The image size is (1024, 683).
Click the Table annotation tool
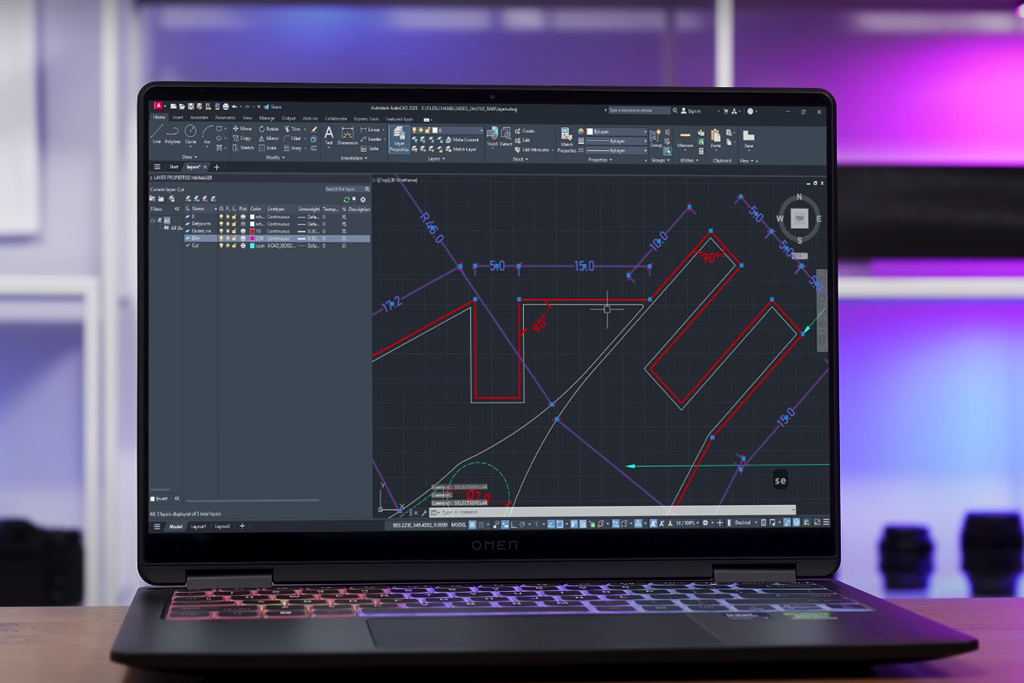pyautogui.click(x=368, y=149)
